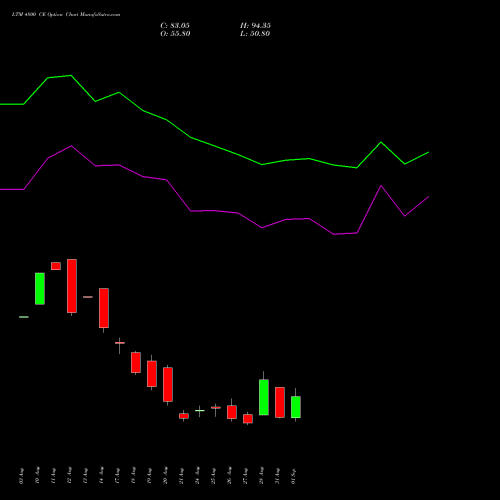Click the 17 Aug date label
Viewport: 500px width, 500px height.
click(x=118, y=476)
